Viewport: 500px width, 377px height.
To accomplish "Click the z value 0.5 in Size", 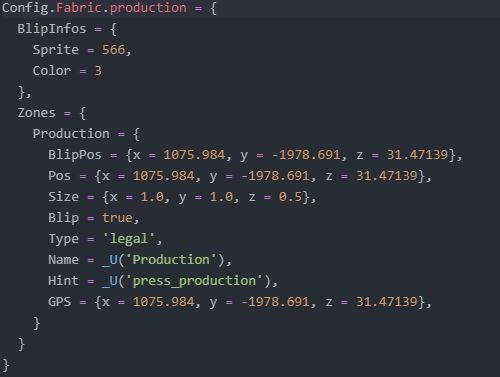I will click(290, 197).
